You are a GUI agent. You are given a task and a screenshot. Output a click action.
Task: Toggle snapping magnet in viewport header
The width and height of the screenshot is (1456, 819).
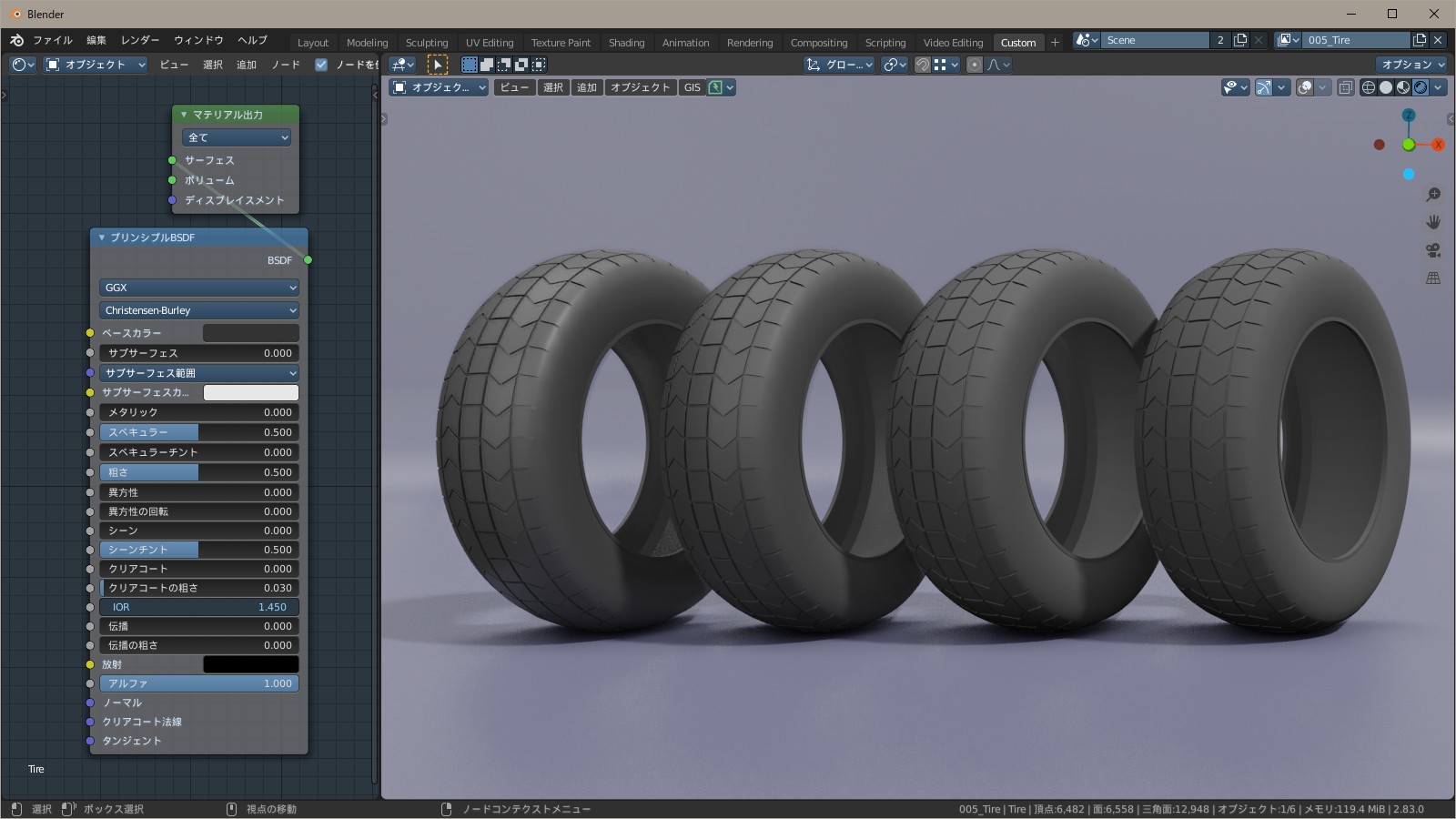tap(923, 65)
